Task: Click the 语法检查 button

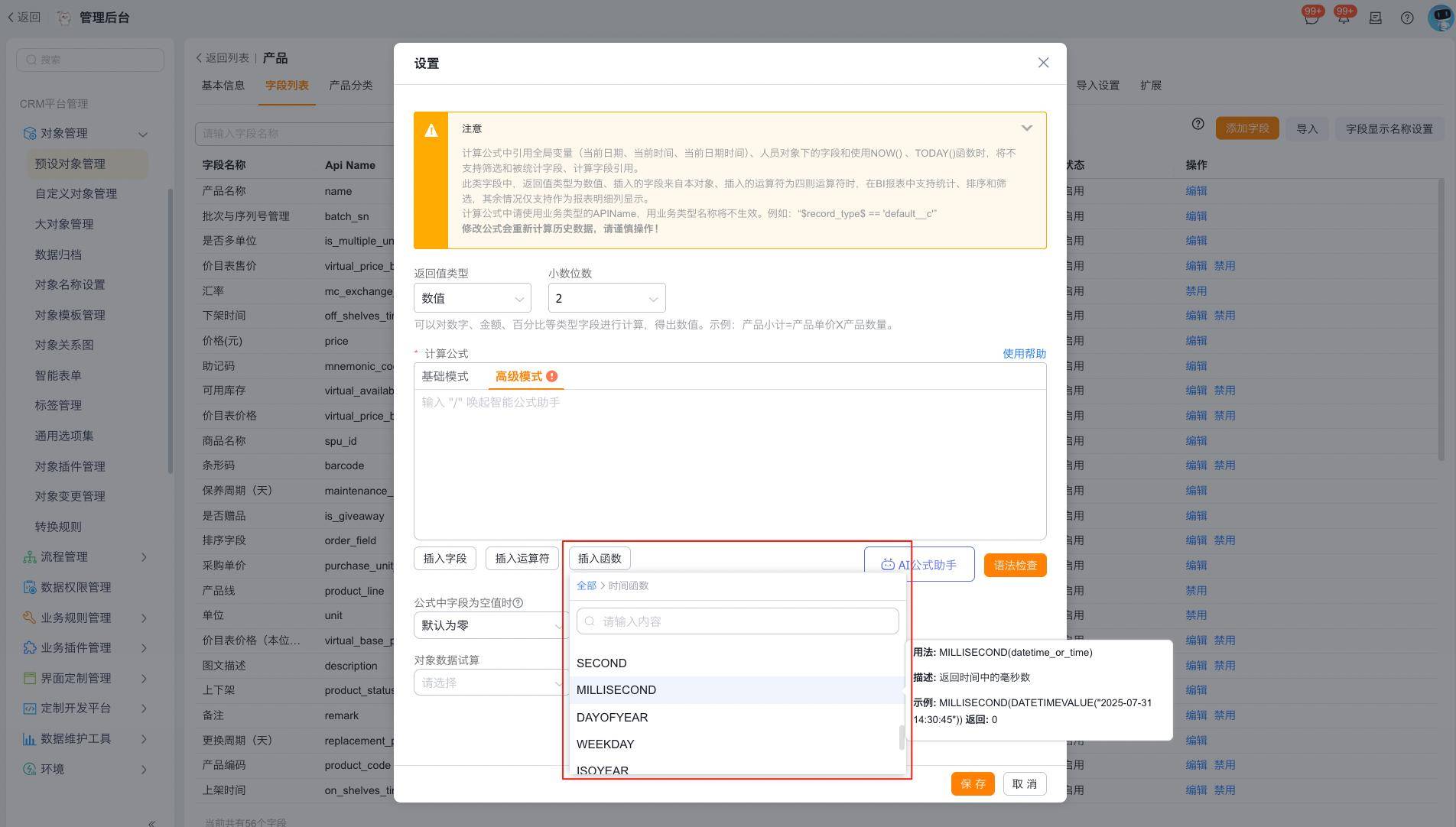Action: point(1015,566)
